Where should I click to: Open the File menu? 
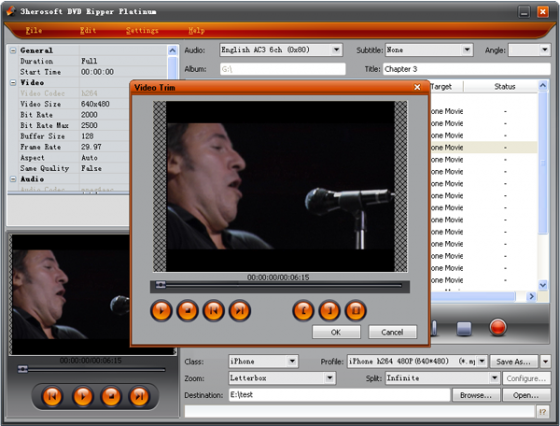[x=34, y=31]
